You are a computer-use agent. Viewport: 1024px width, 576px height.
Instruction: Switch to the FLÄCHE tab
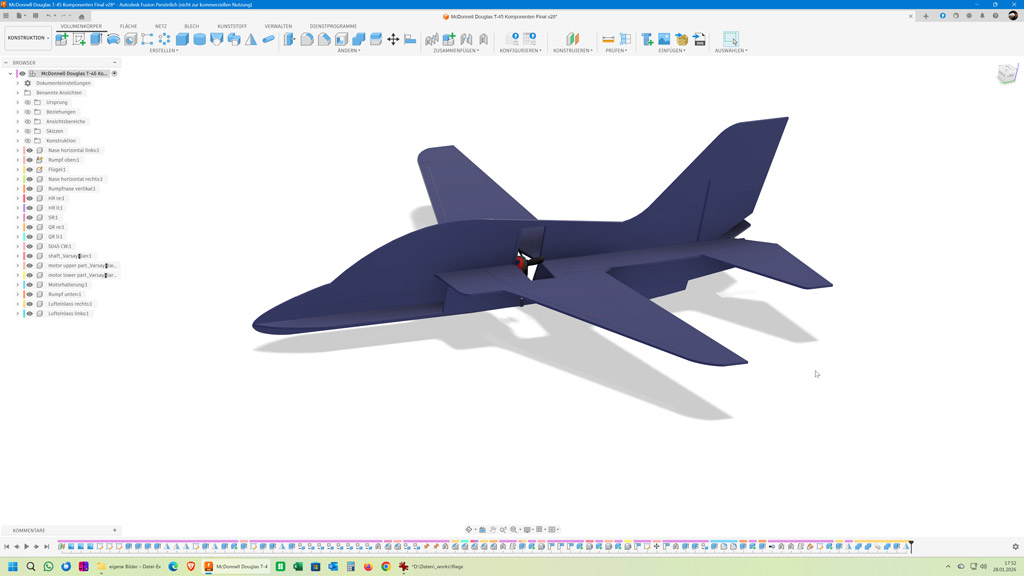128,26
